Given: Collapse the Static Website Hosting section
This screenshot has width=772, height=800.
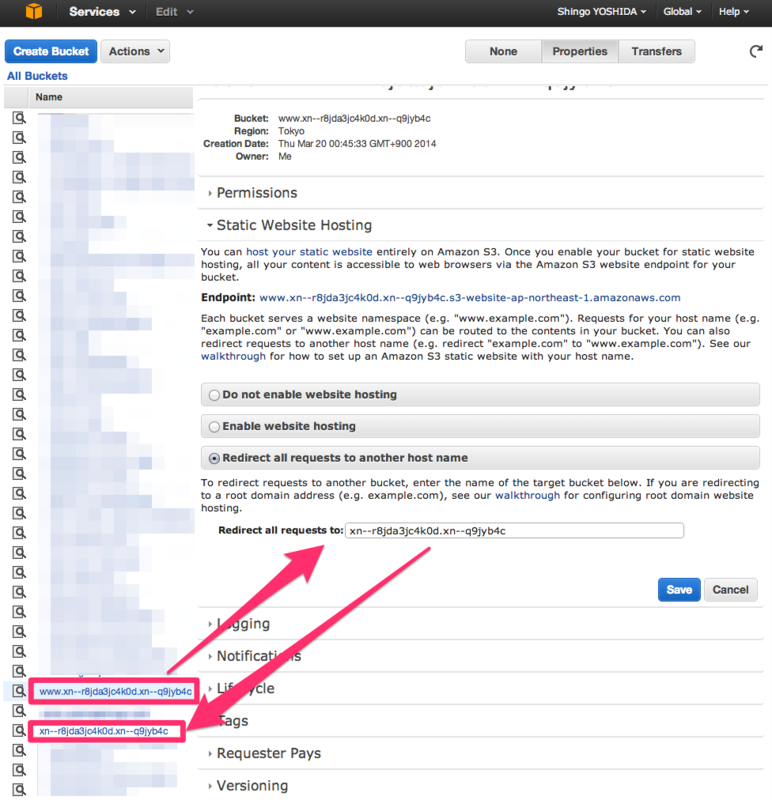Looking at the screenshot, I should [x=289, y=225].
